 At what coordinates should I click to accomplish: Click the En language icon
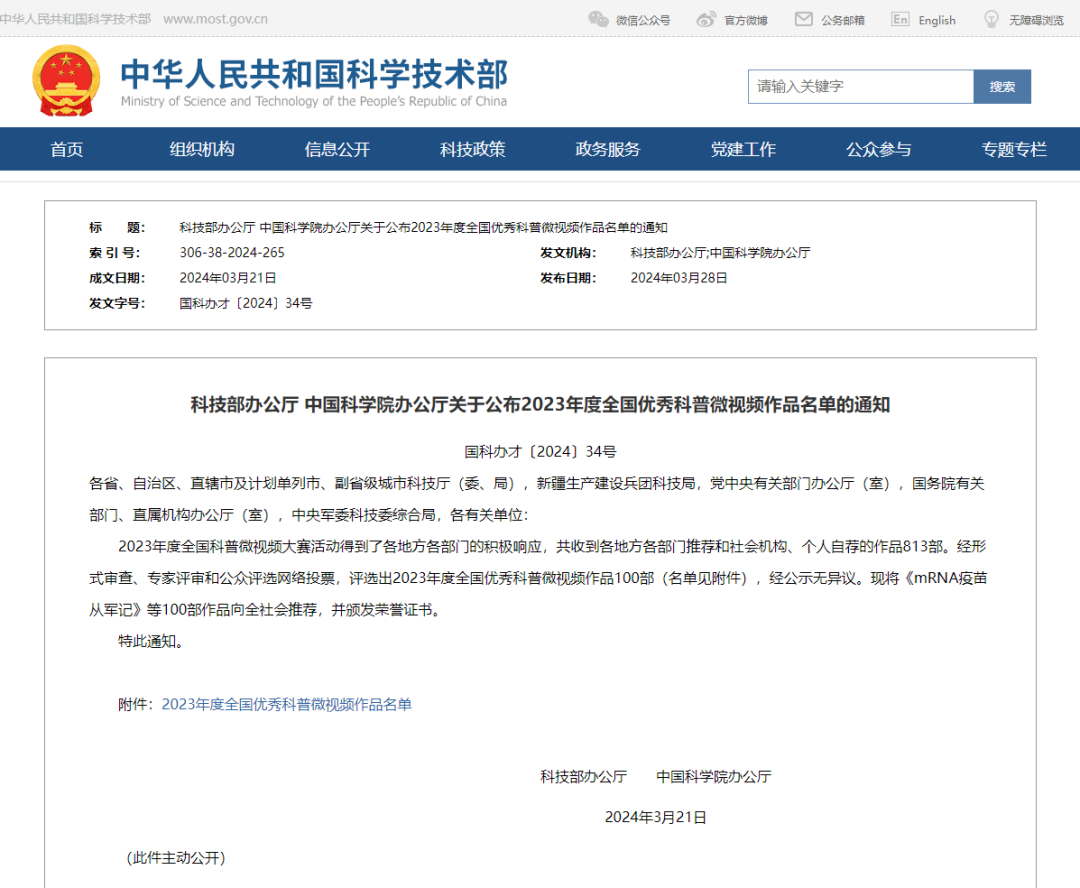(900, 19)
